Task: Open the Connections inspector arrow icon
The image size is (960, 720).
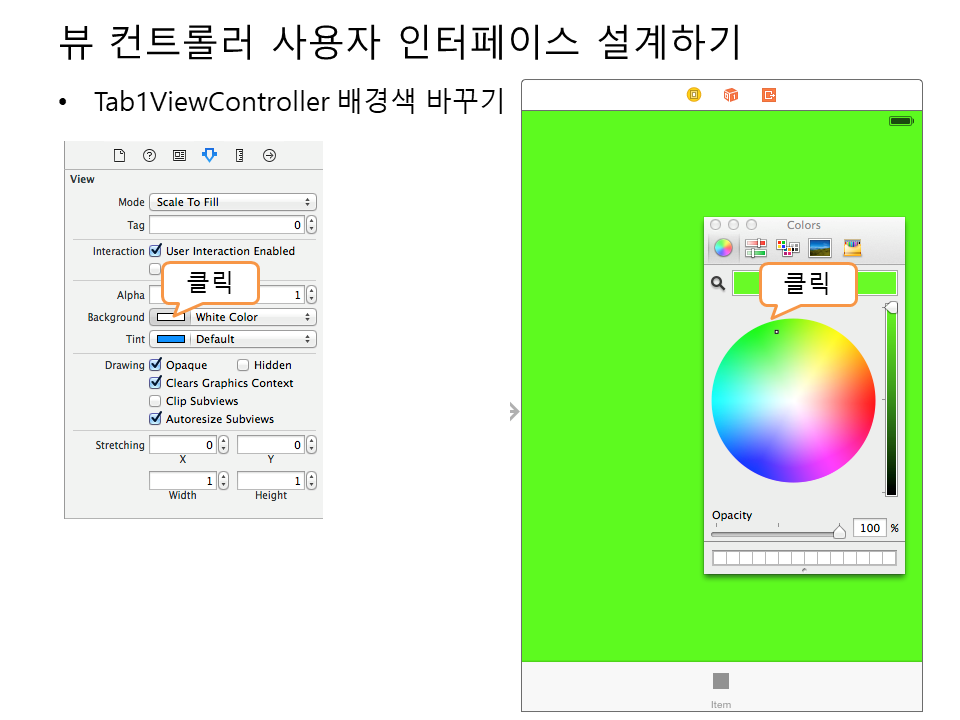Action: (x=269, y=155)
